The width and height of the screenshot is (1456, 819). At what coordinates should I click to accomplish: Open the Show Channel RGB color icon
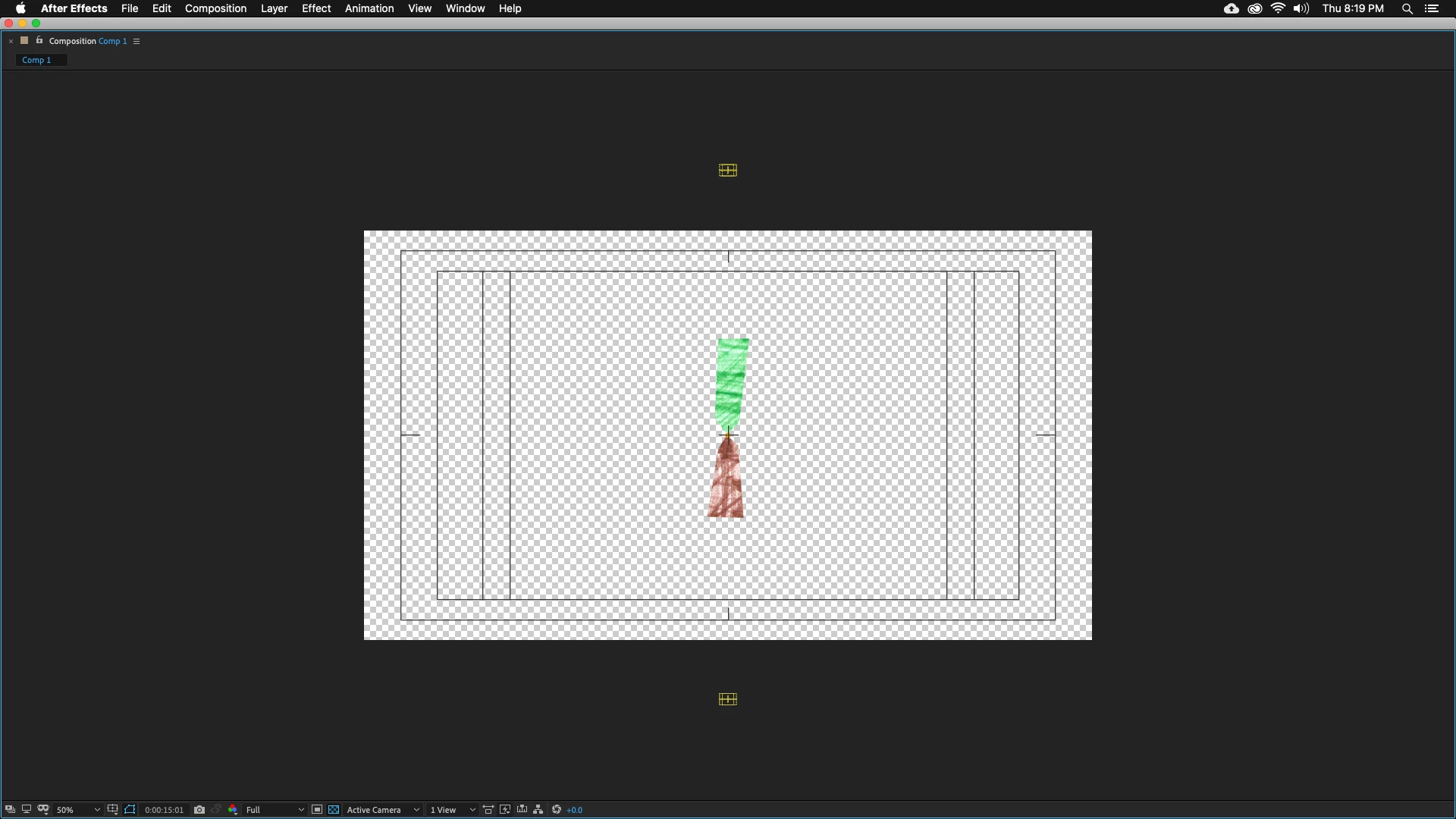tap(233, 810)
